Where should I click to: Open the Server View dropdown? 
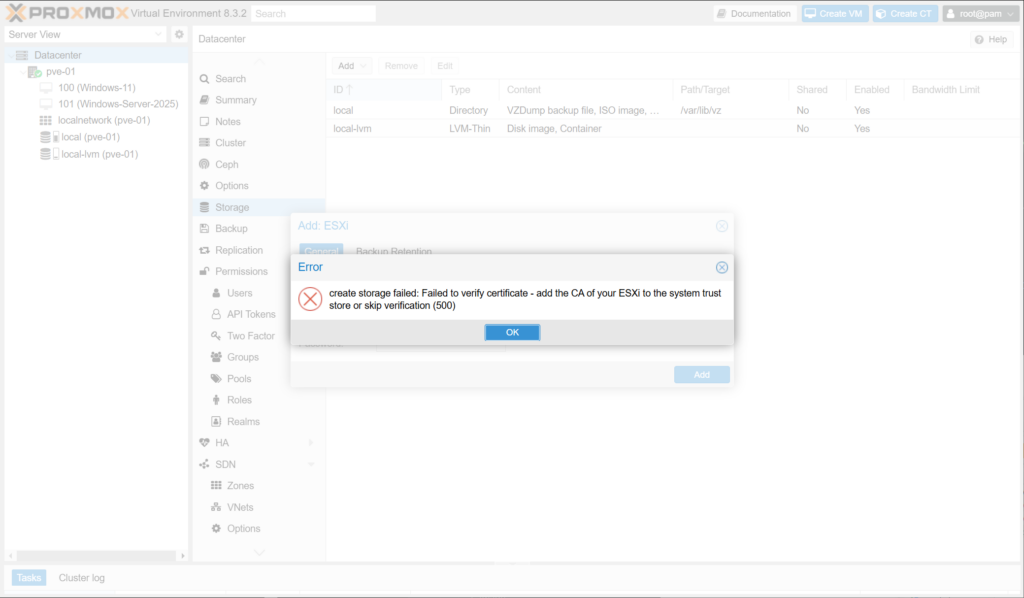pos(84,34)
